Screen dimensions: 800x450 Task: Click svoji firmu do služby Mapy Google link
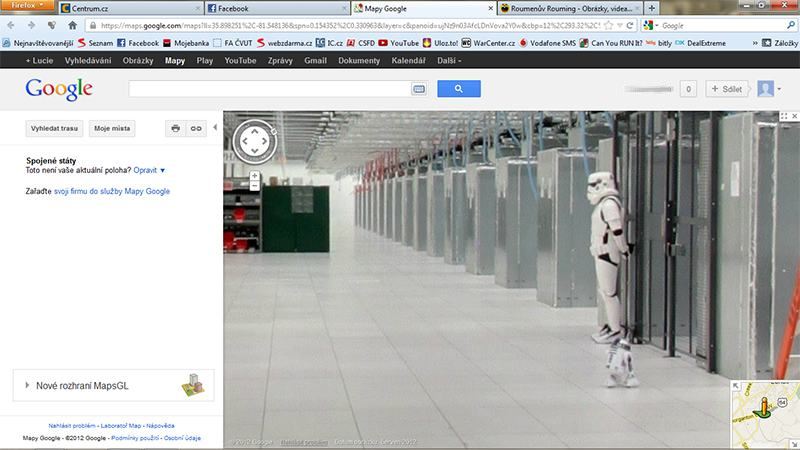112,191
